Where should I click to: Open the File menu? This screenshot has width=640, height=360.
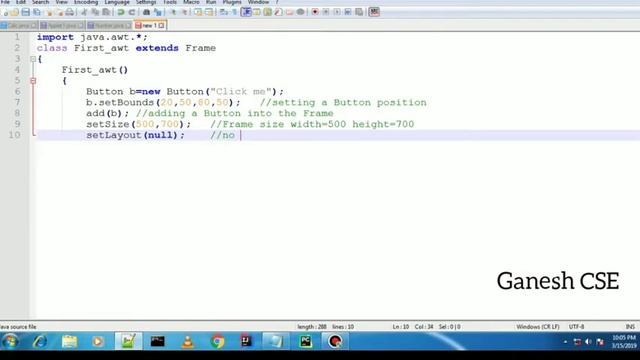[5, 2]
